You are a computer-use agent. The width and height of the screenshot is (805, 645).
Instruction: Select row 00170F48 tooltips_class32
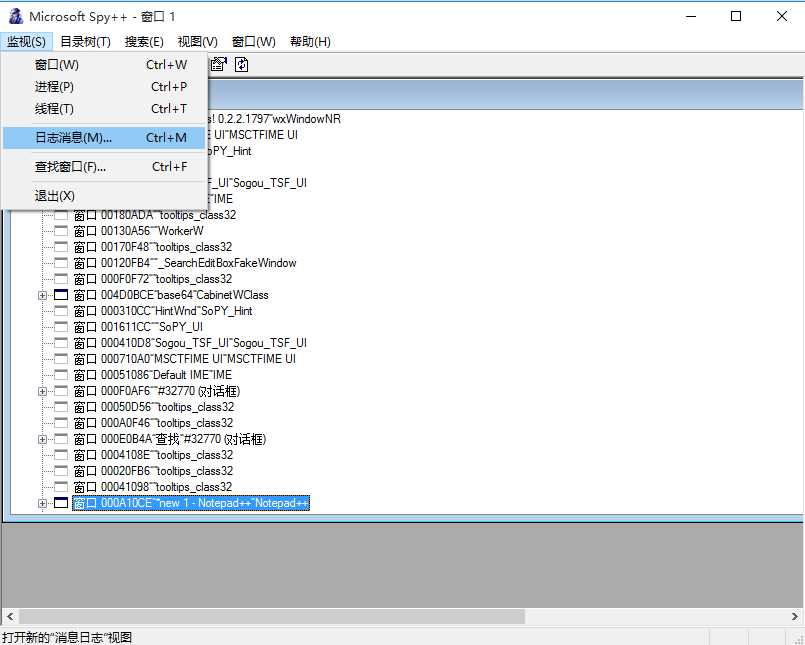pos(152,247)
